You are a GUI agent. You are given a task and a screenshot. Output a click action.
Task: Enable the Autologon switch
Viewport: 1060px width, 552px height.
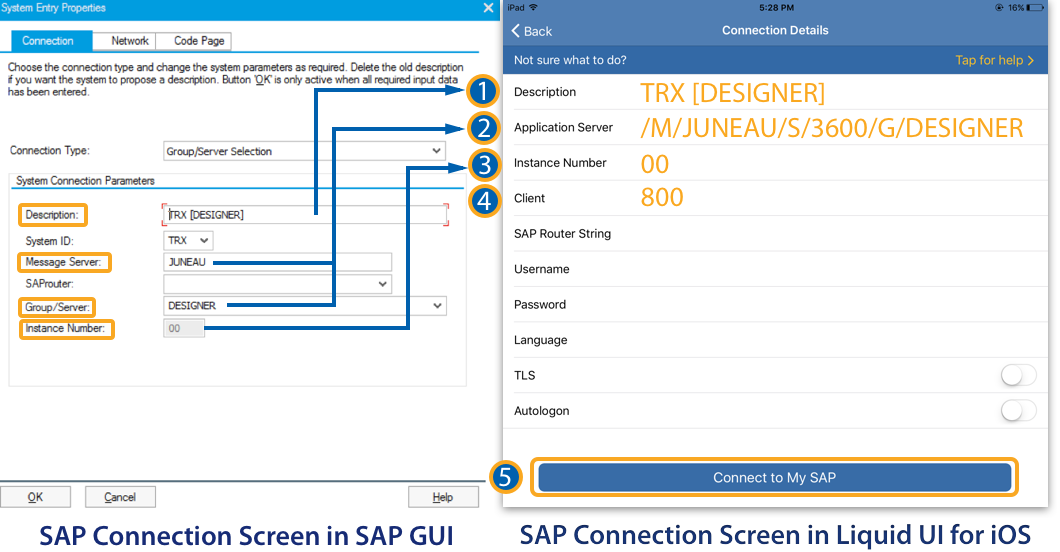1018,411
